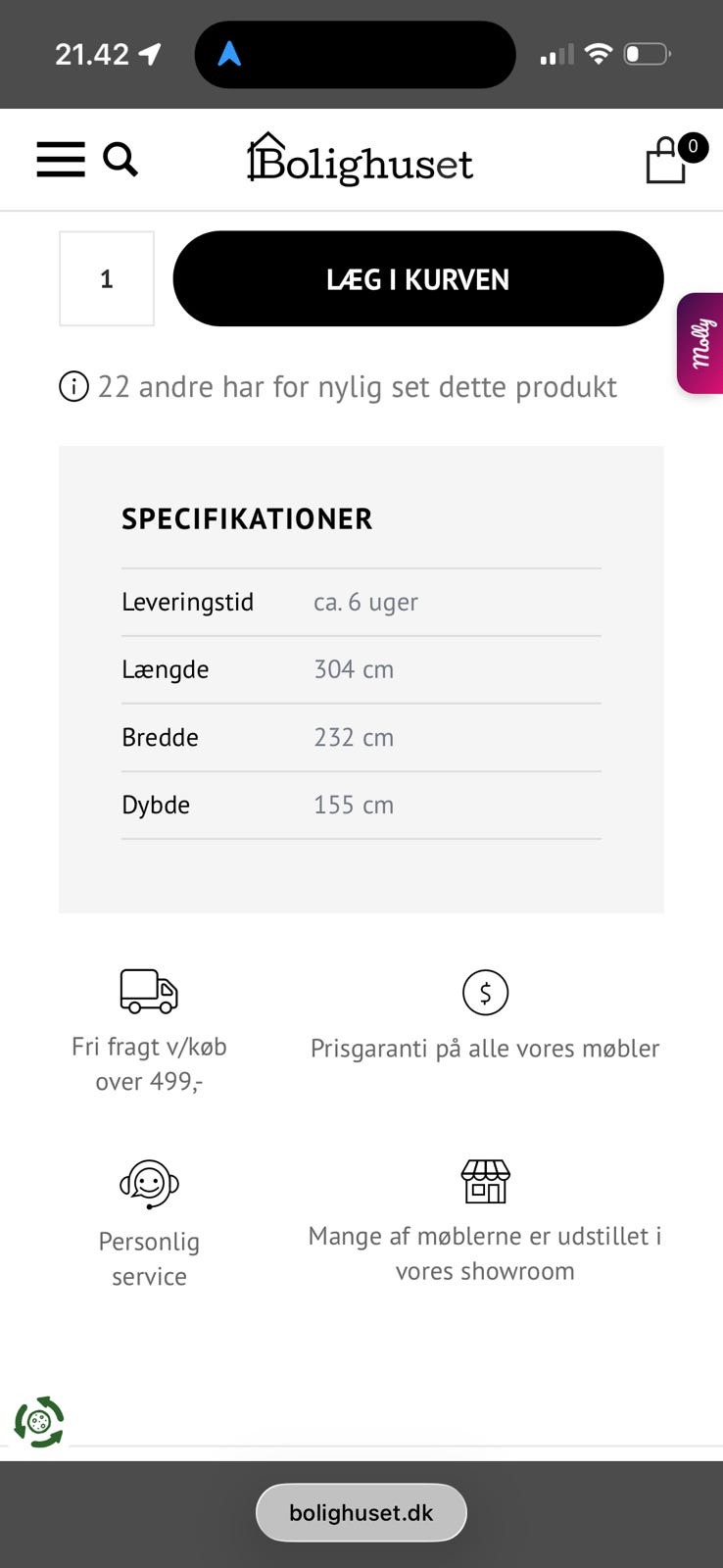
Task: Open the hamburger menu
Action: (61, 159)
